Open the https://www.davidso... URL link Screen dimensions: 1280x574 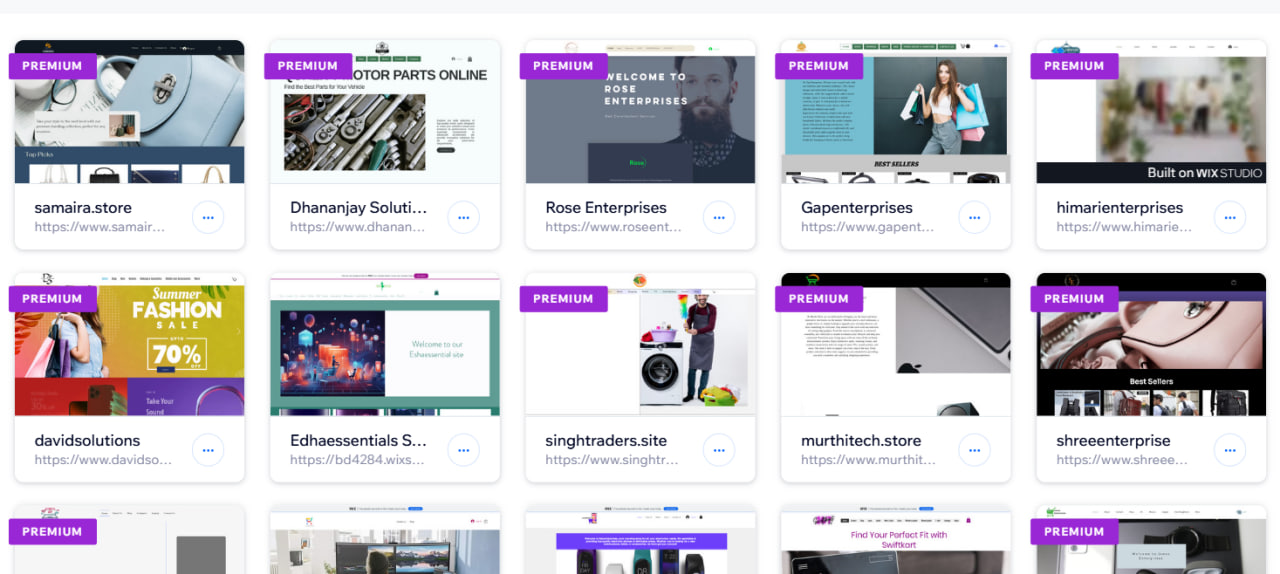103,460
